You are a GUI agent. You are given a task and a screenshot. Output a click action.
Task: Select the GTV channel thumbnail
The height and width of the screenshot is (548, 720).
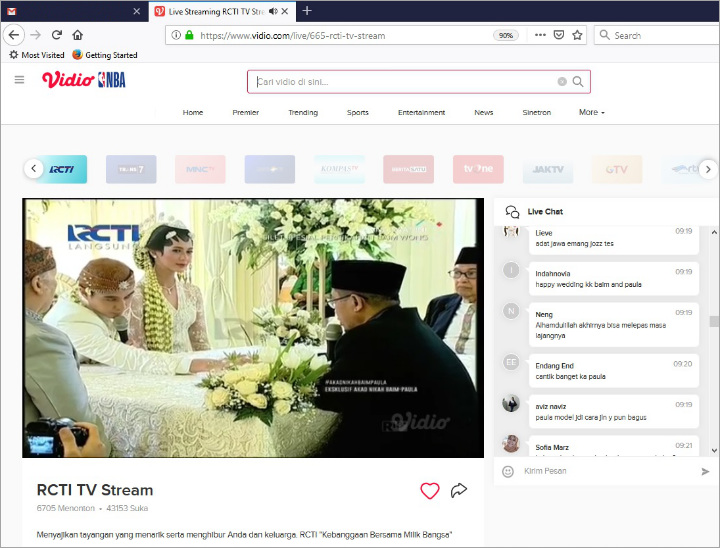[617, 169]
